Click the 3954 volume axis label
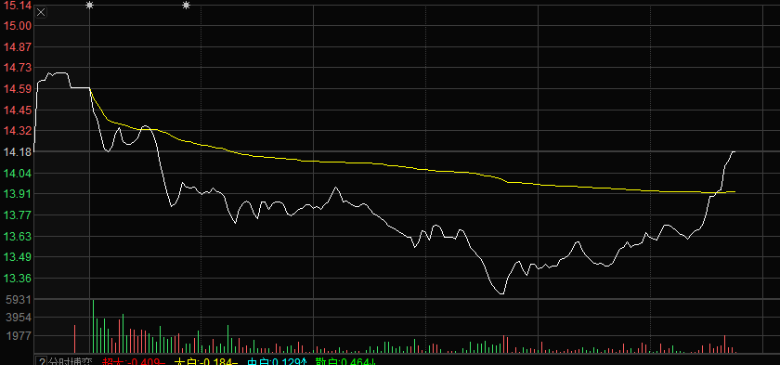Image resolution: width=780 pixels, height=365 pixels. [x=19, y=318]
